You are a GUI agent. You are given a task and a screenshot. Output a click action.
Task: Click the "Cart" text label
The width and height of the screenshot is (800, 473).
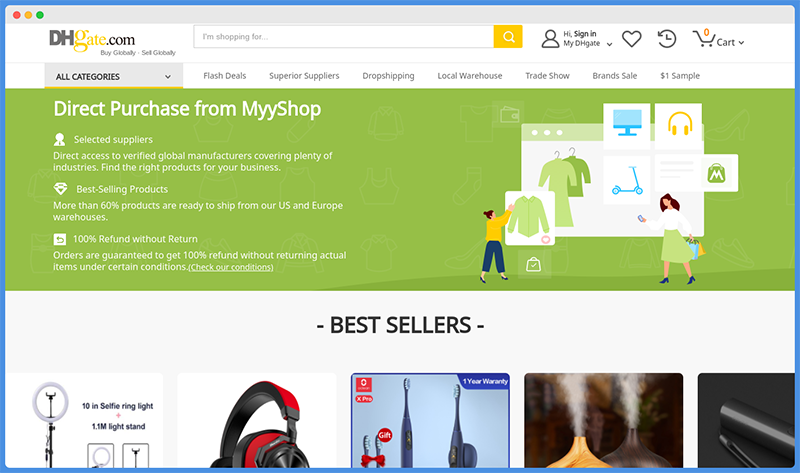click(726, 42)
